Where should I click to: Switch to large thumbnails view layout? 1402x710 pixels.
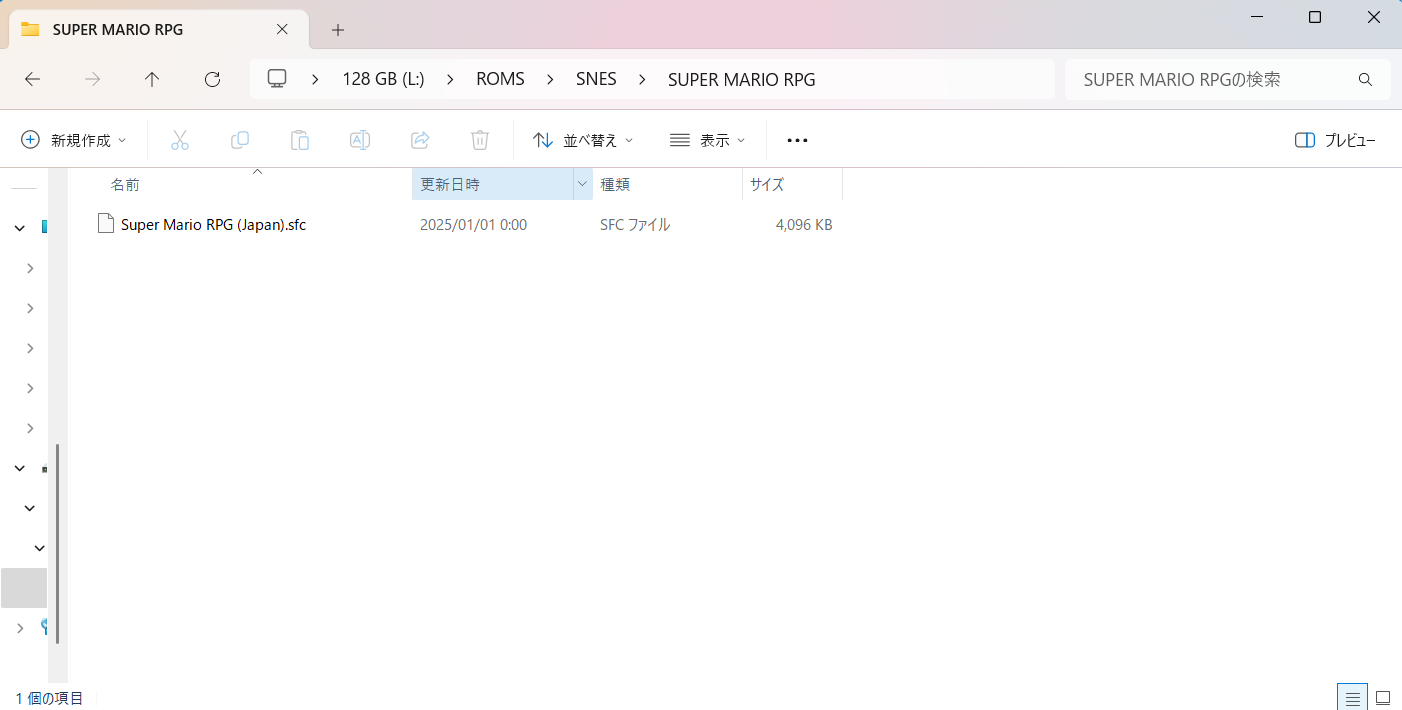(x=1383, y=697)
